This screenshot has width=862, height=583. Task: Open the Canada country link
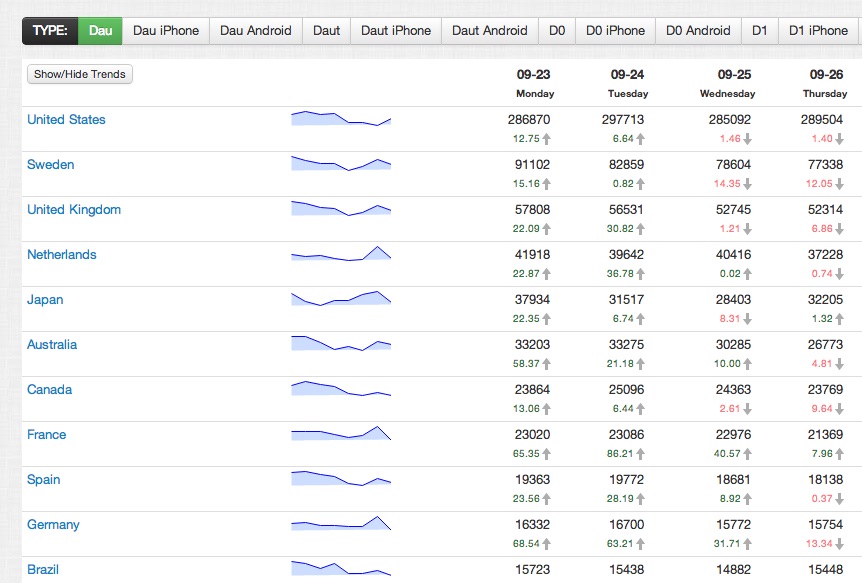[49, 390]
